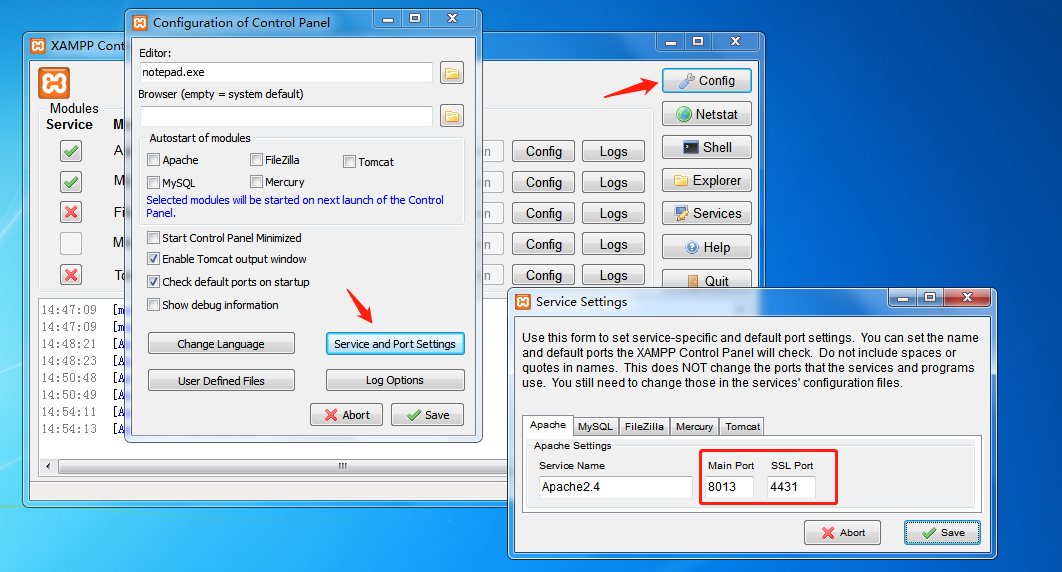Enable Tomcat autostart checkbox
Image resolution: width=1062 pixels, height=572 pixels.
(349, 162)
